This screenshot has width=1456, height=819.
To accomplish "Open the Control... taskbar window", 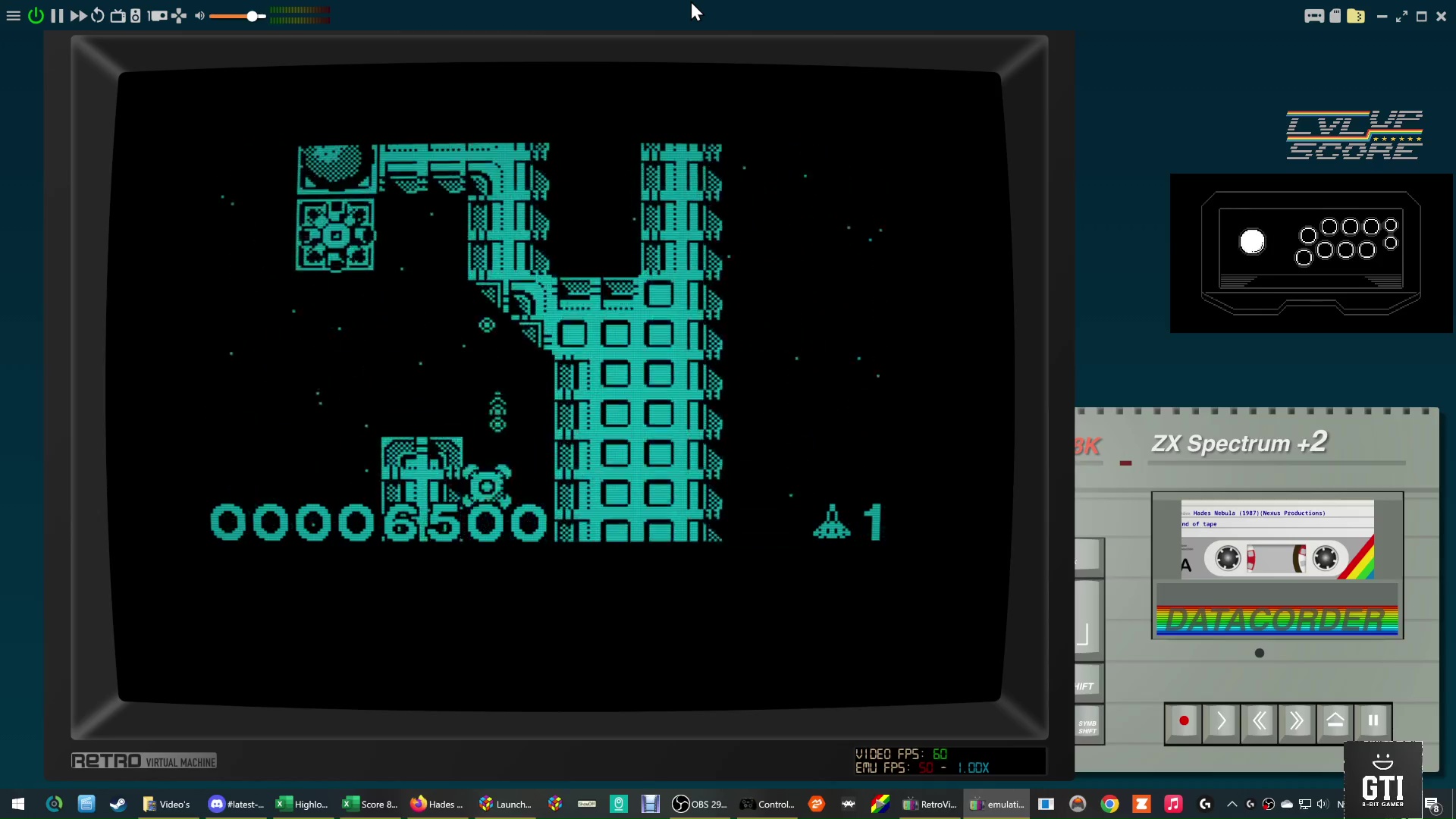I will [x=767, y=804].
